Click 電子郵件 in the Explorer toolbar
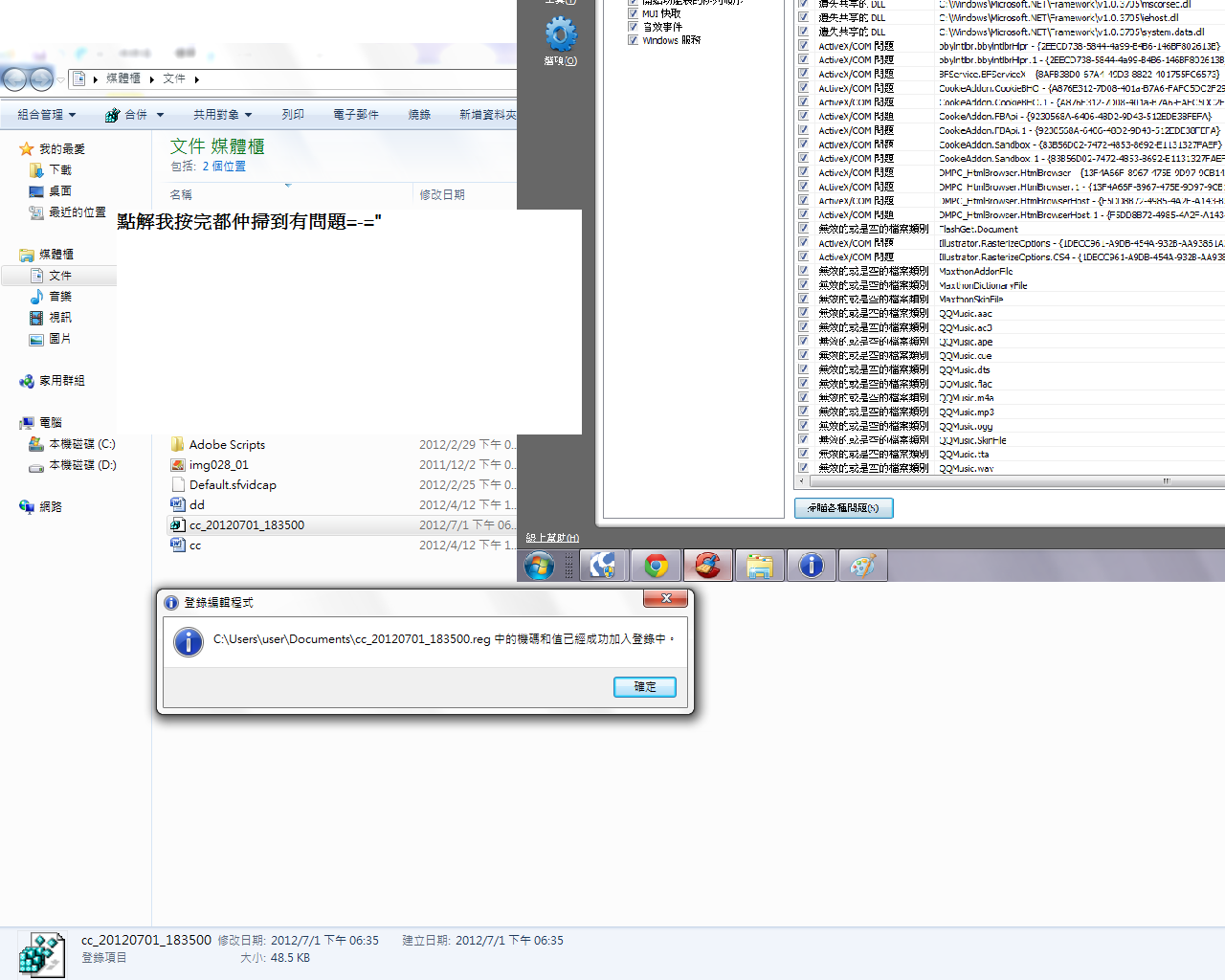1225x980 pixels. 356,115
